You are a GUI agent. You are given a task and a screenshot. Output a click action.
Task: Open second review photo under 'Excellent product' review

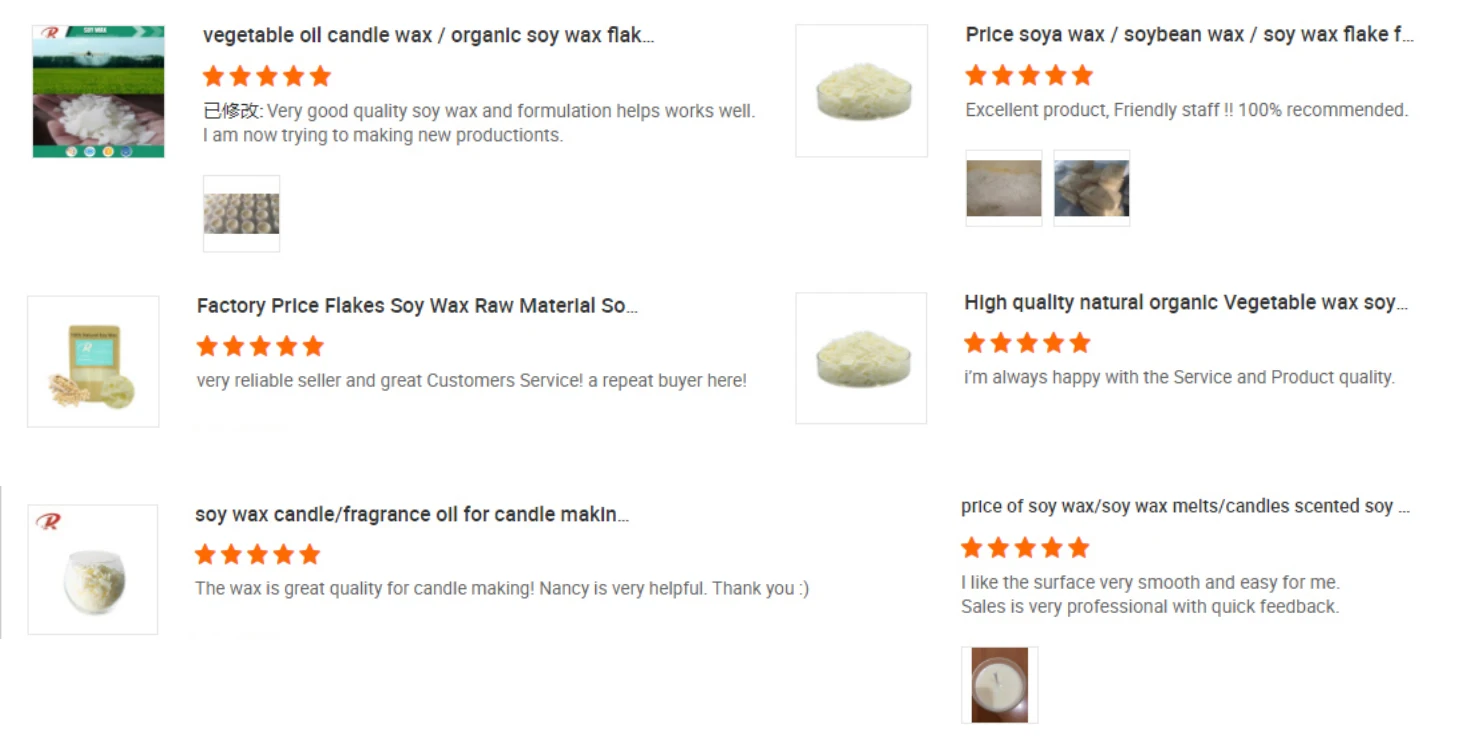(1091, 188)
